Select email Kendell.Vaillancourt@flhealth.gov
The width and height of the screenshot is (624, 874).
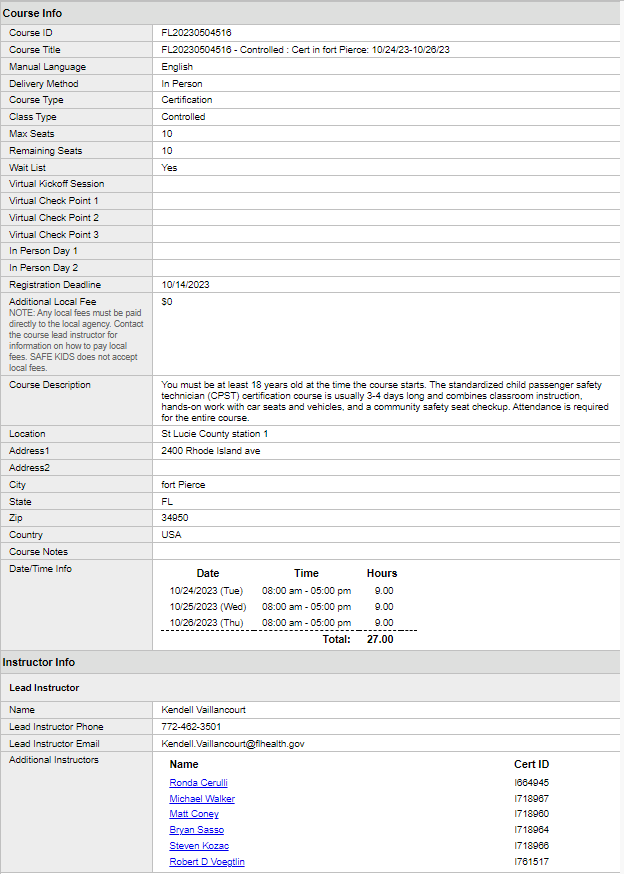[x=233, y=744]
